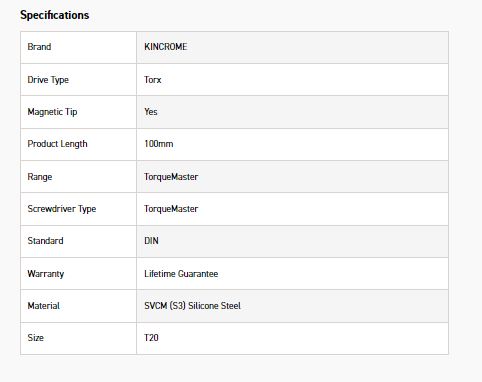Select the Range label cell
Image resolution: width=482 pixels, height=382 pixels.
tap(78, 177)
